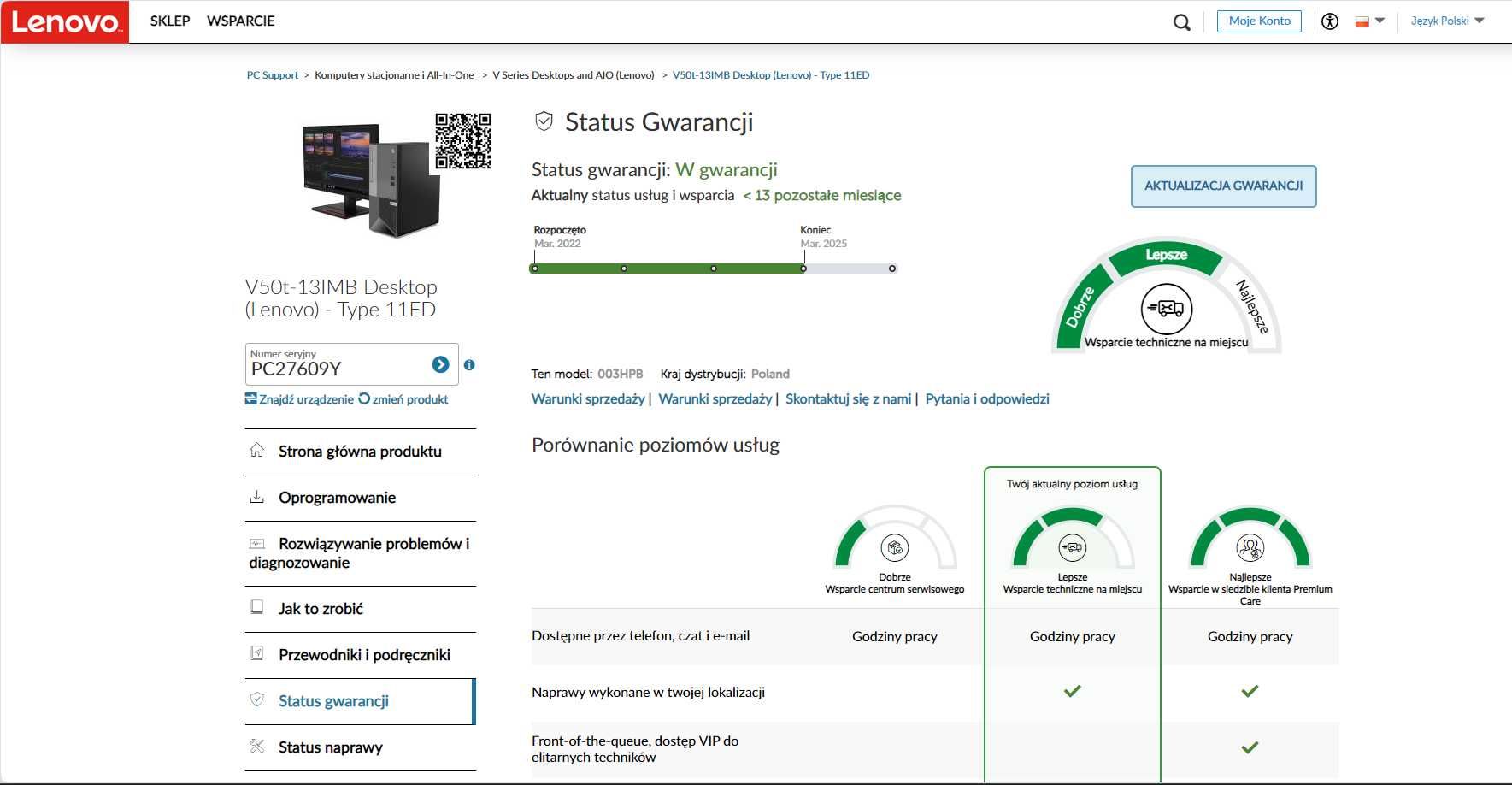
Task: Click zmień produkt link
Action: [x=403, y=399]
